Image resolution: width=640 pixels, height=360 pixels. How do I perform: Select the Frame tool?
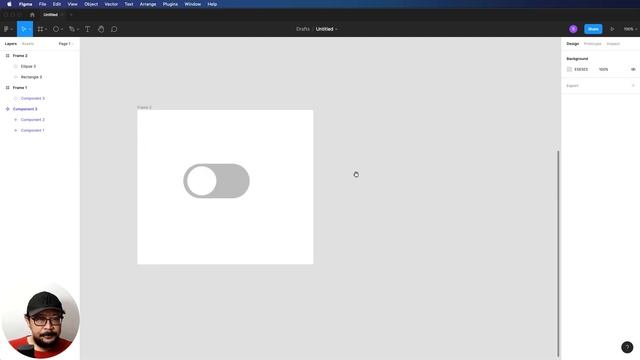[x=40, y=29]
